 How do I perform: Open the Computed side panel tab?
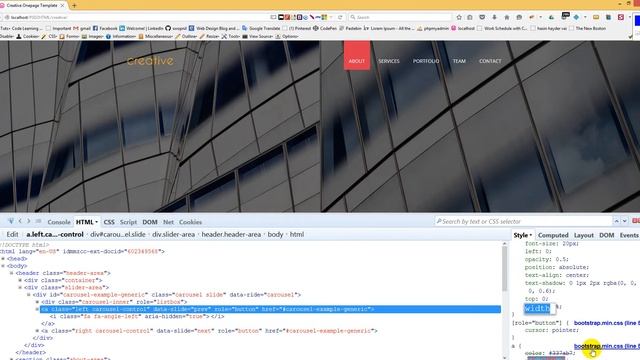coord(553,235)
